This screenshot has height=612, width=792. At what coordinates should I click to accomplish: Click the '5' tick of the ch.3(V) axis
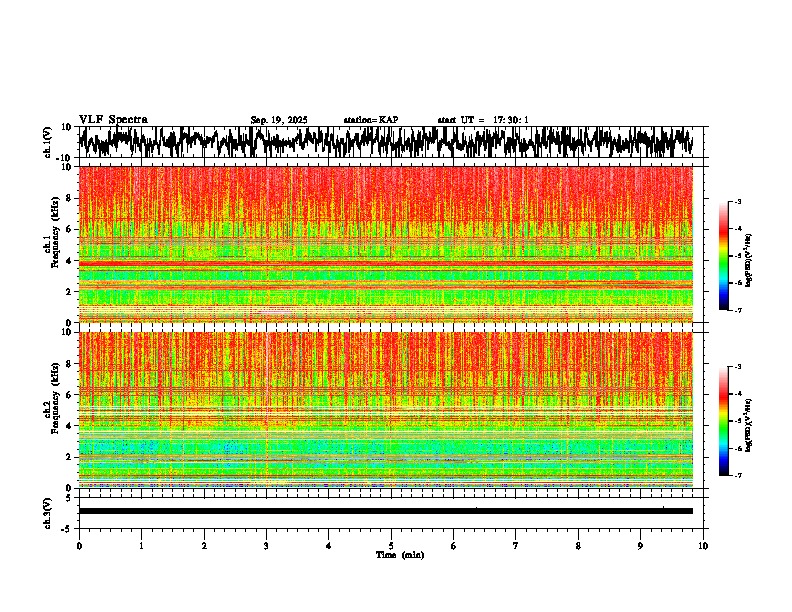click(69, 498)
